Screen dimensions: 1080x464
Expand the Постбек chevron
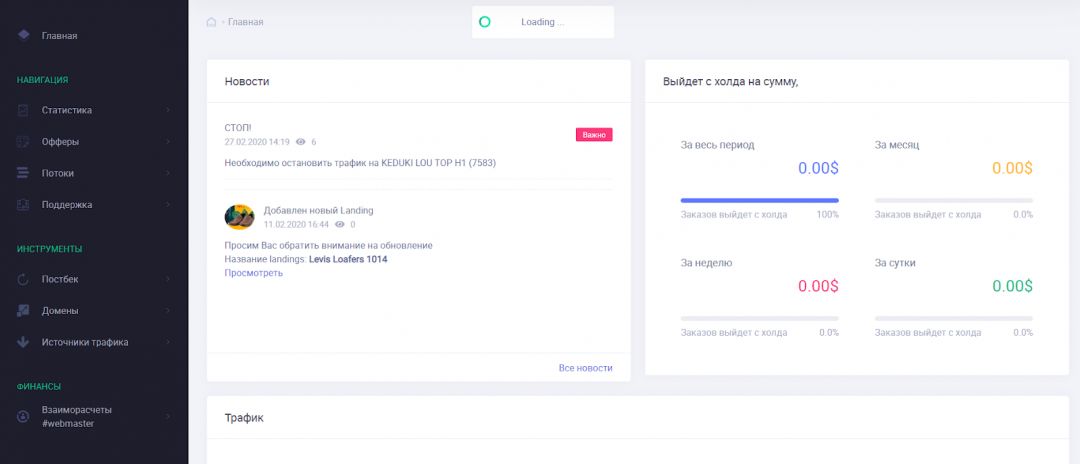click(168, 280)
